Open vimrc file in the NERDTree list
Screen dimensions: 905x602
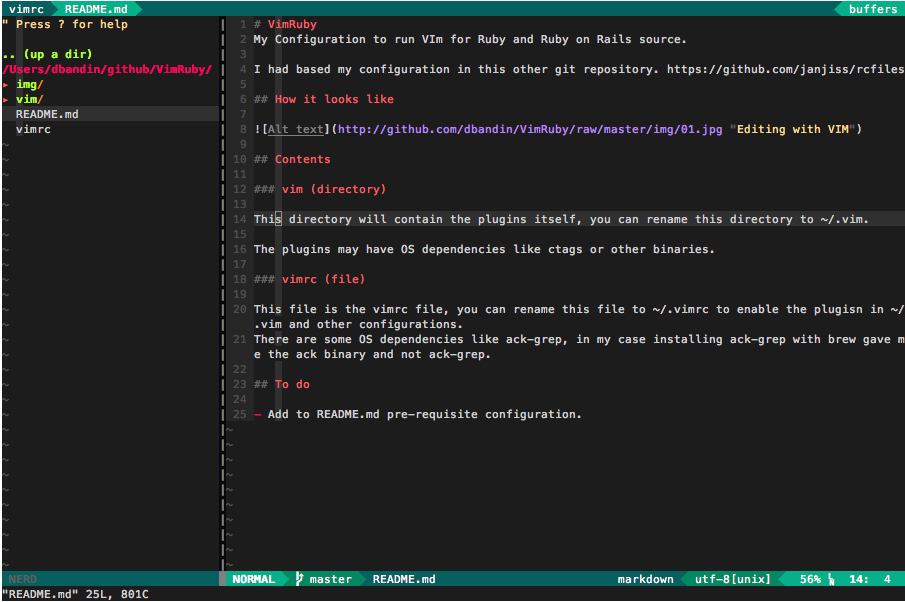[x=33, y=129]
